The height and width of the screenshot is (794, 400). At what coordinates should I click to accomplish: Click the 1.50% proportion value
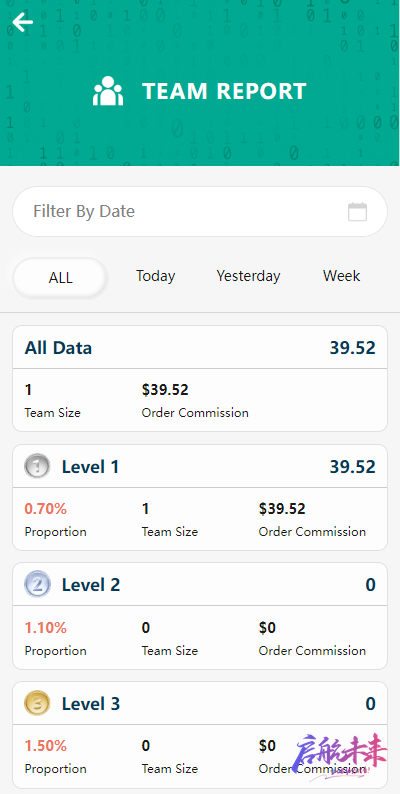pos(46,745)
